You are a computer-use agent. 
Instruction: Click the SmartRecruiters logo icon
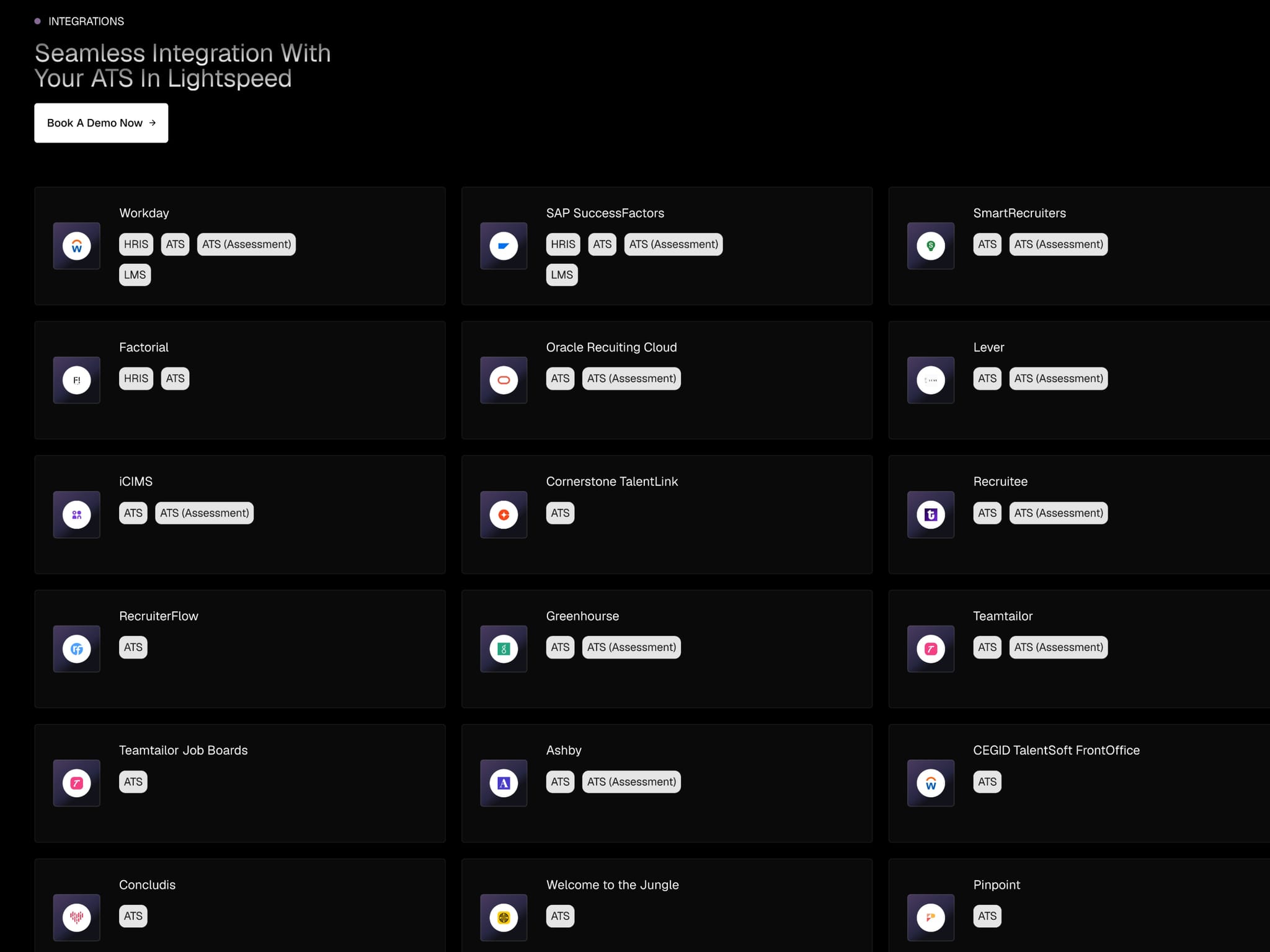point(931,246)
